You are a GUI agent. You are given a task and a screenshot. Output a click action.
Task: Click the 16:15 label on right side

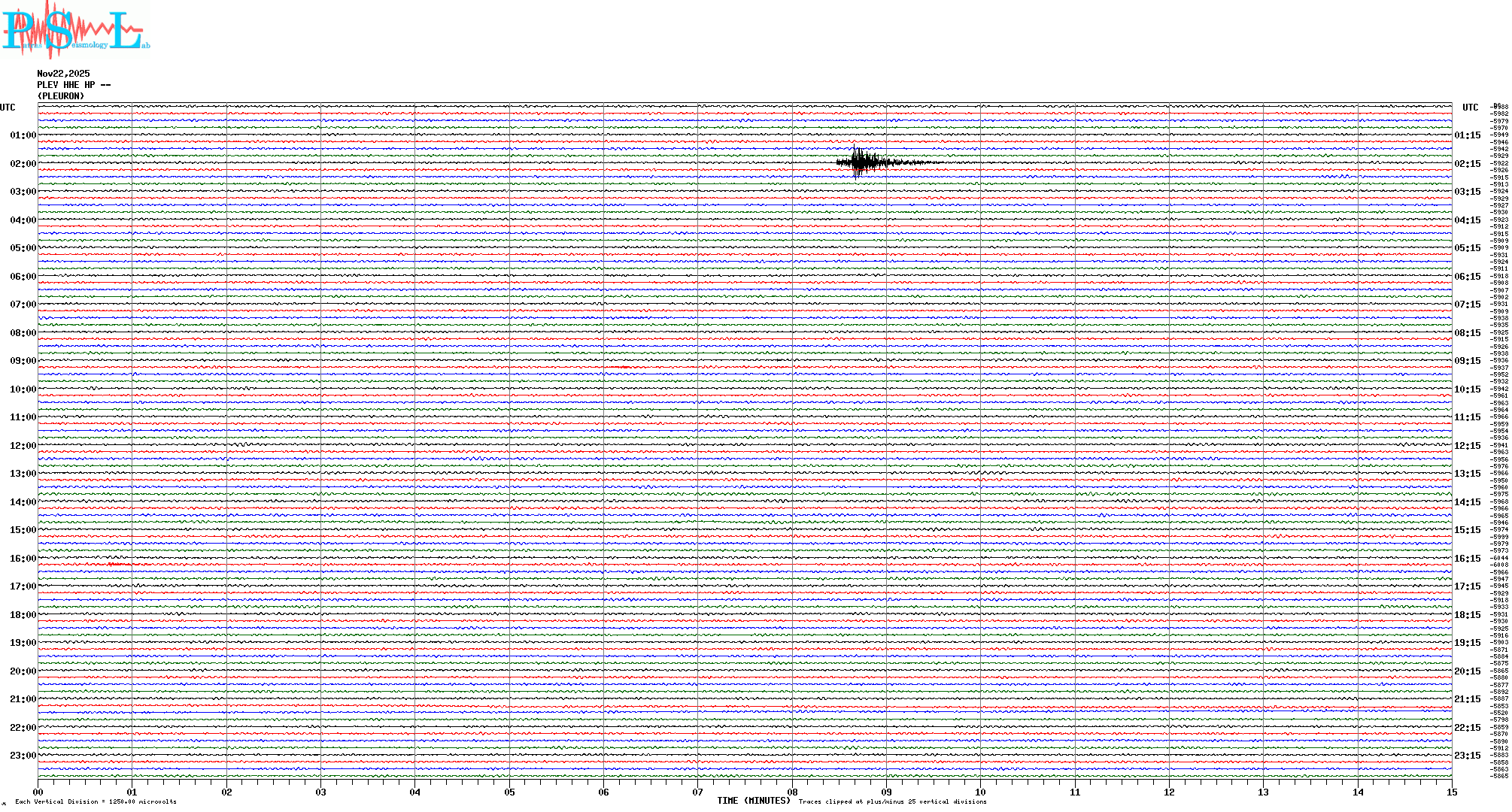1467,559
